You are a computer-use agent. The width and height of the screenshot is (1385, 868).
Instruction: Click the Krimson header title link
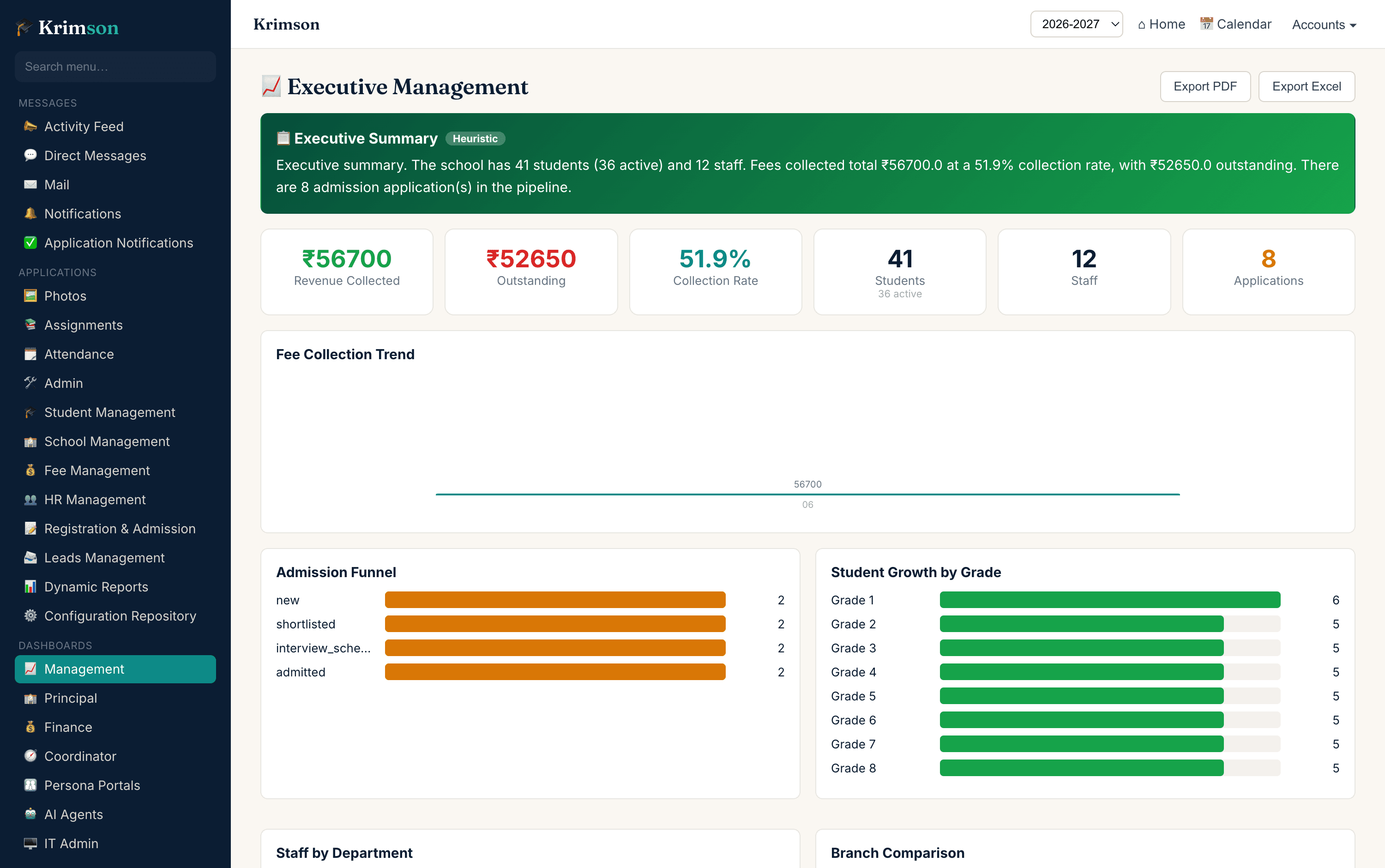pyautogui.click(x=286, y=24)
